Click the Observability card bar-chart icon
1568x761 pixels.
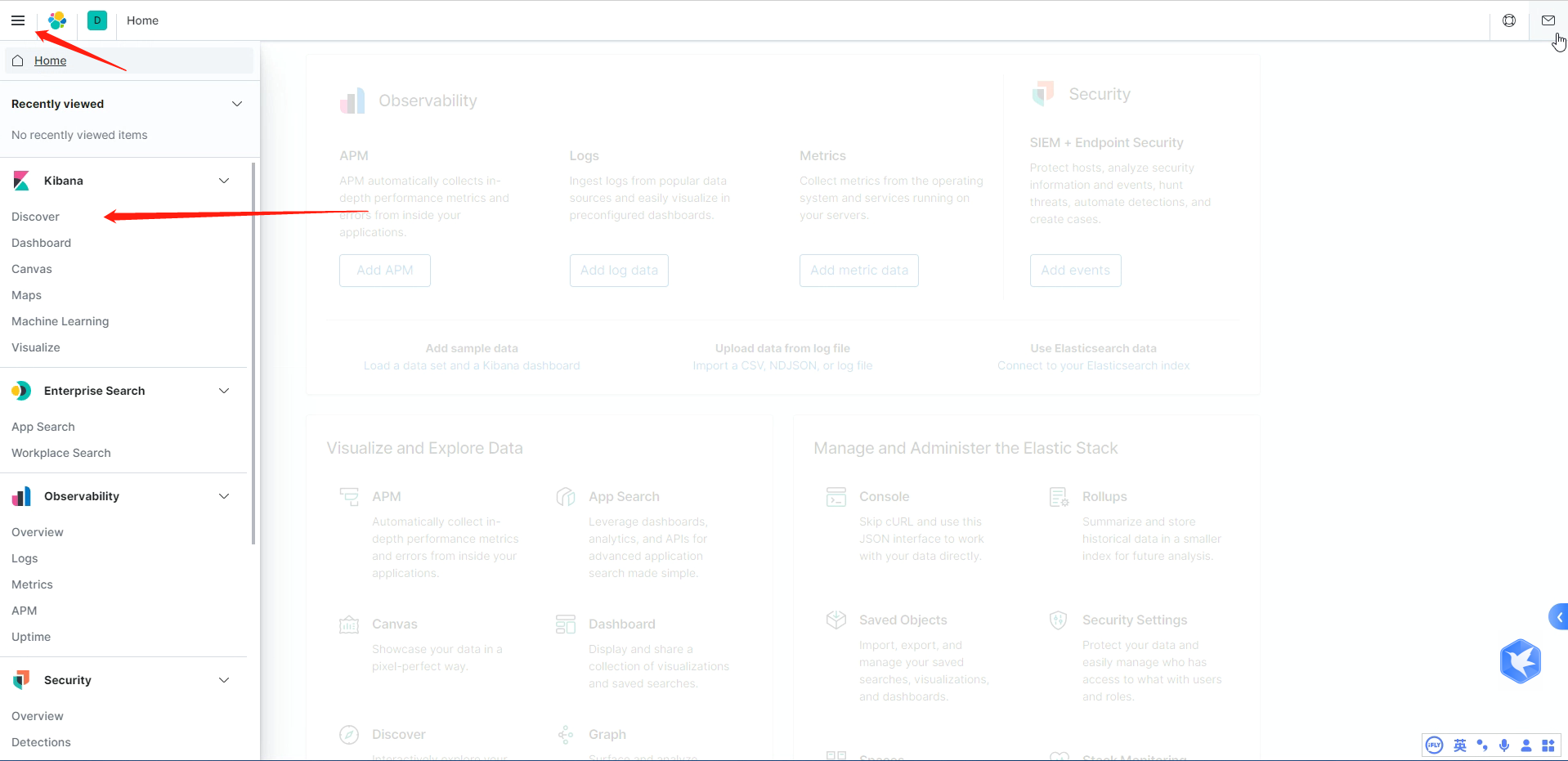[x=352, y=101]
